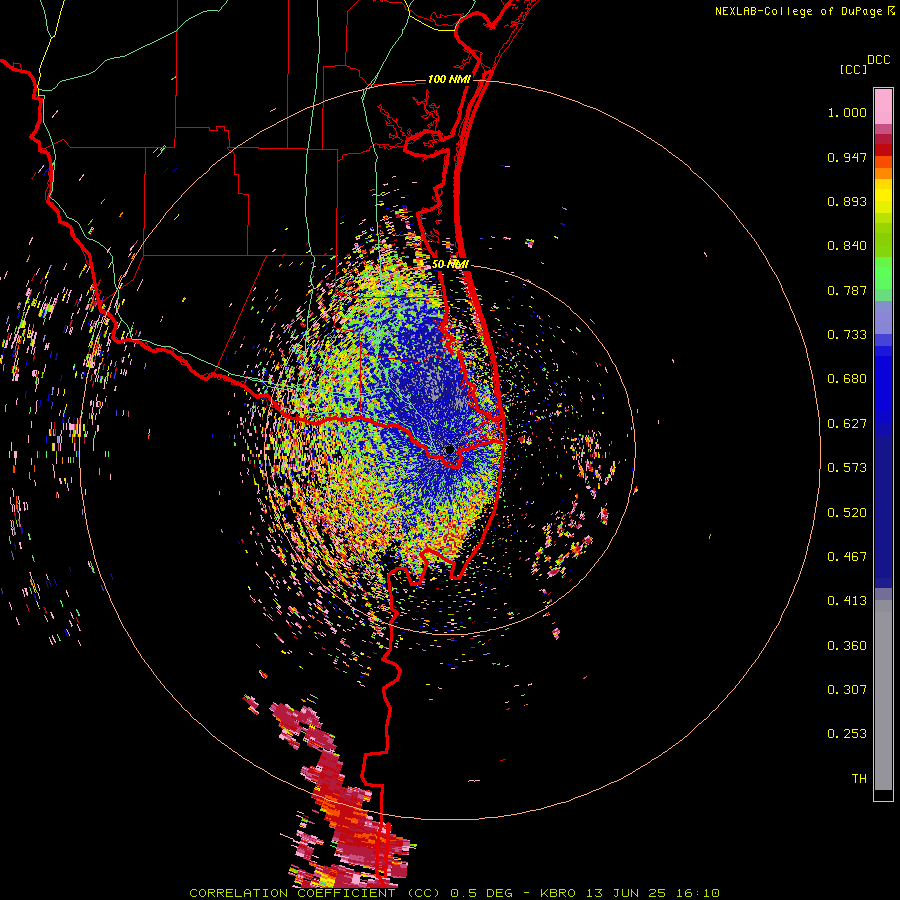Screen dimensions: 900x900
Task: Click CORRELATION COEFFICIENT in the bottom caption
Action: pyautogui.click(x=292, y=893)
